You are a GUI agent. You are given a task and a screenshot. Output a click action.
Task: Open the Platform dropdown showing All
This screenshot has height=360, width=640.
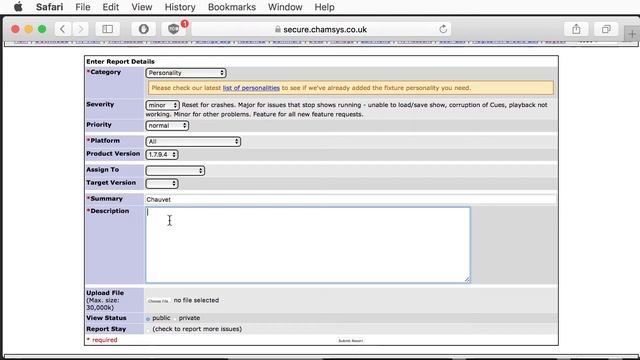(x=193, y=142)
